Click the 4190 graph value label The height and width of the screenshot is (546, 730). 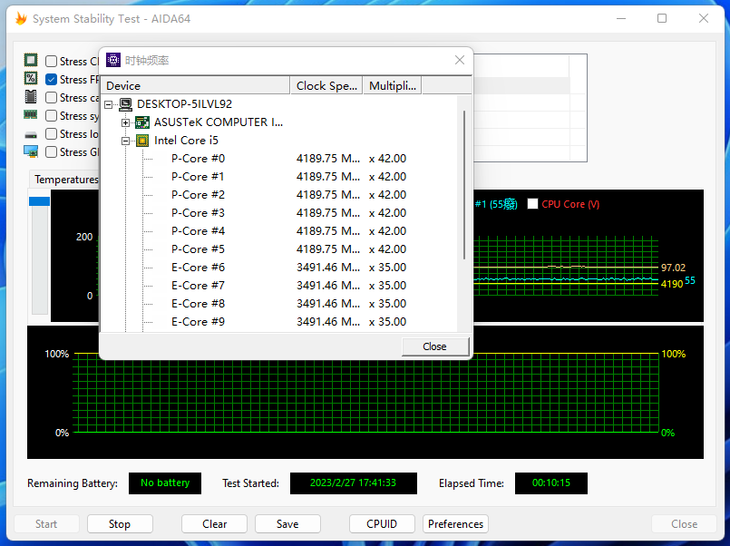[671, 284]
